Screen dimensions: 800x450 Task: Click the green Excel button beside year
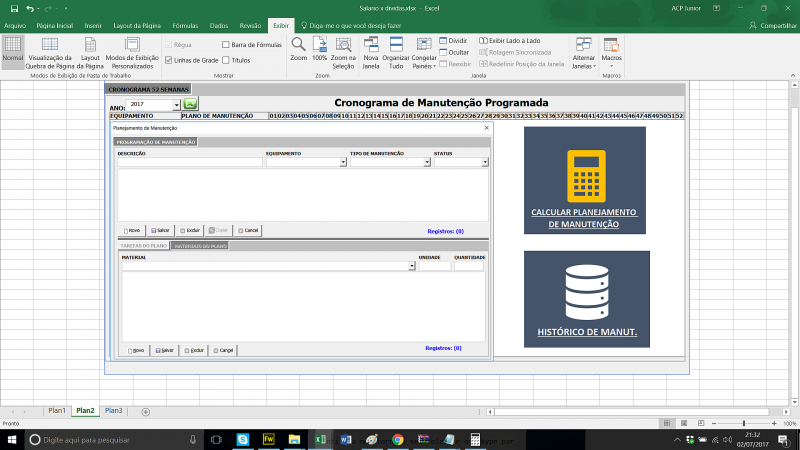tap(191, 104)
